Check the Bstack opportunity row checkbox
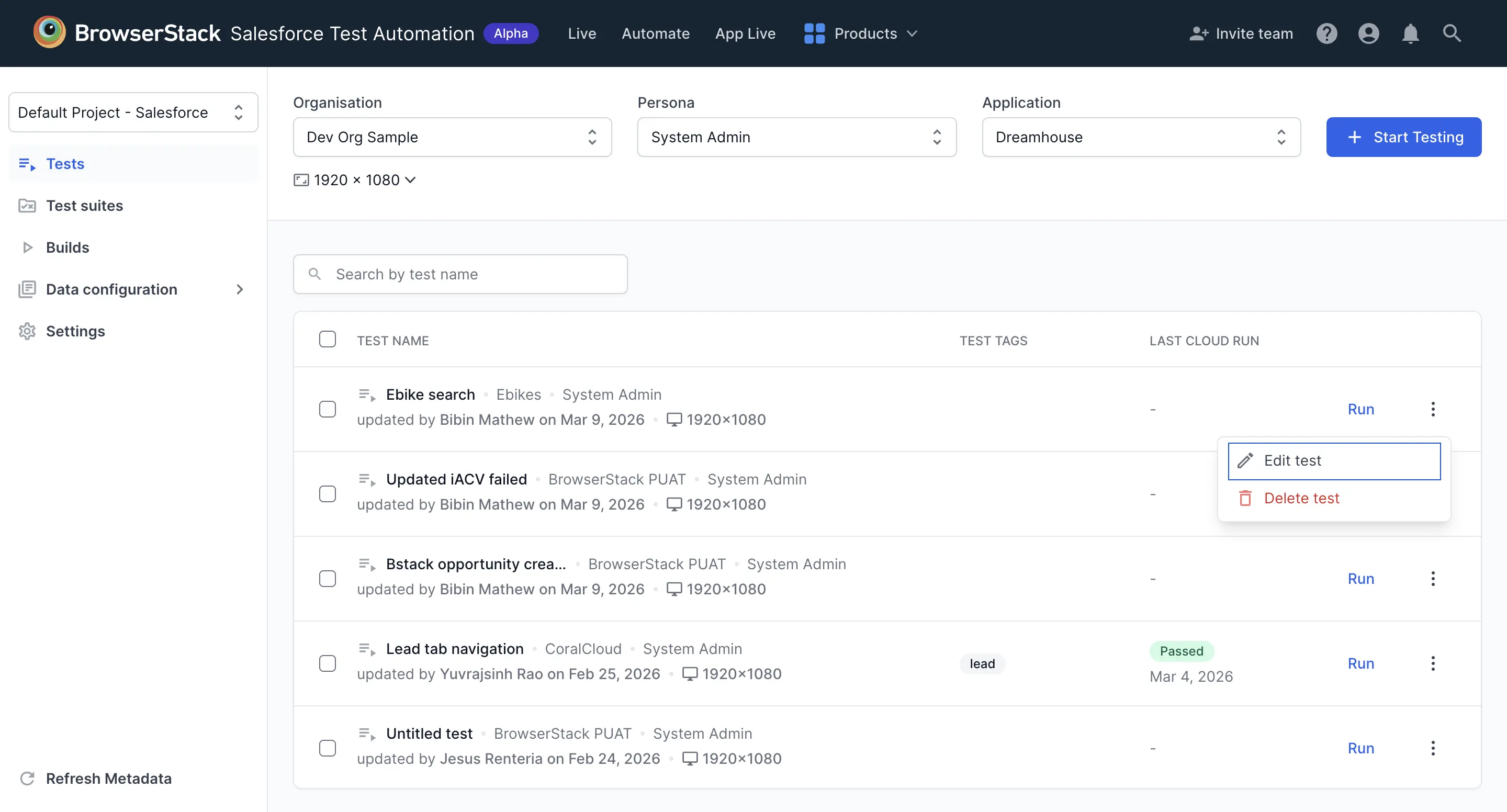This screenshot has width=1507, height=812. (328, 579)
